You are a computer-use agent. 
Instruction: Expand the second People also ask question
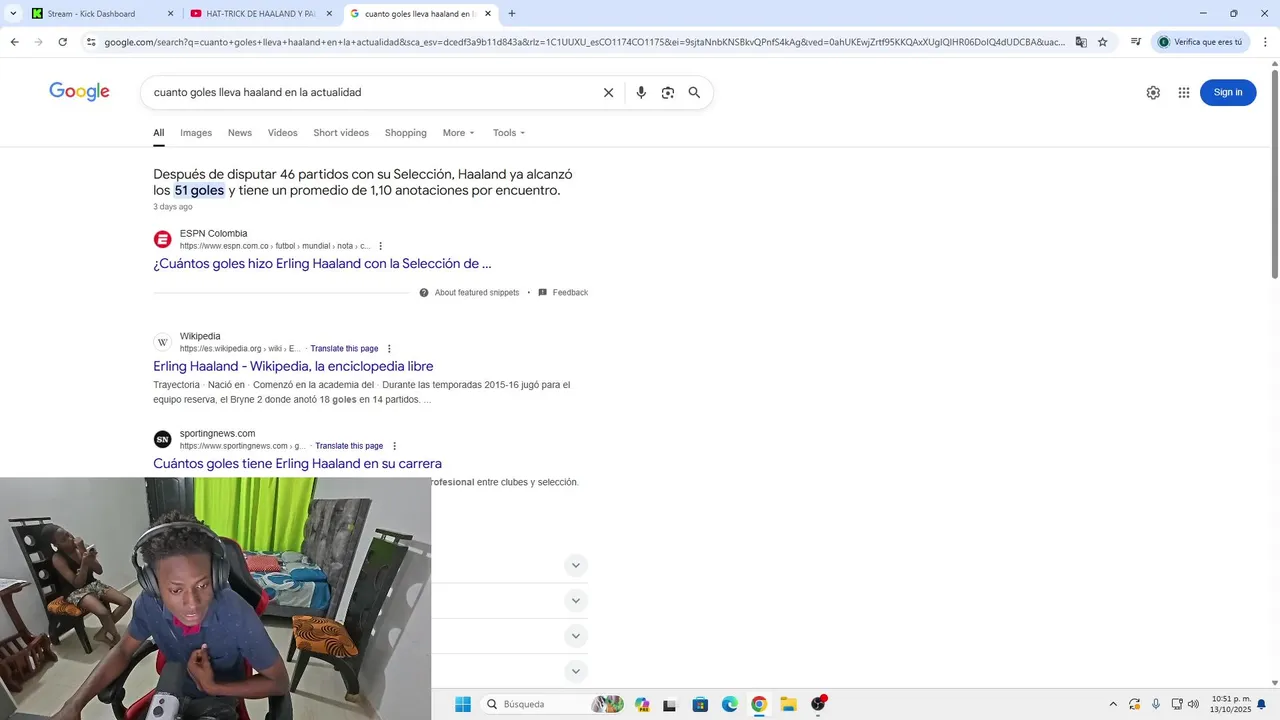(x=575, y=601)
